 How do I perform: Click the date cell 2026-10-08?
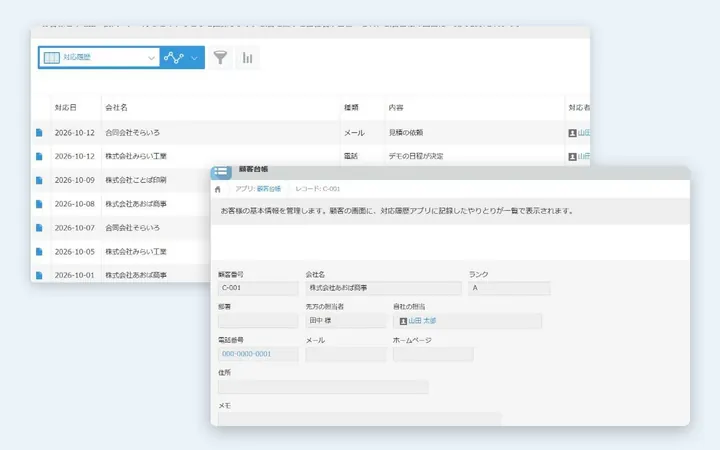click(75, 204)
